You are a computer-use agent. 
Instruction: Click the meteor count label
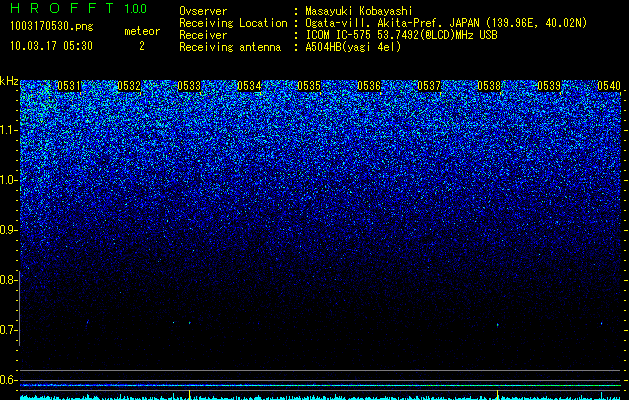point(142,31)
